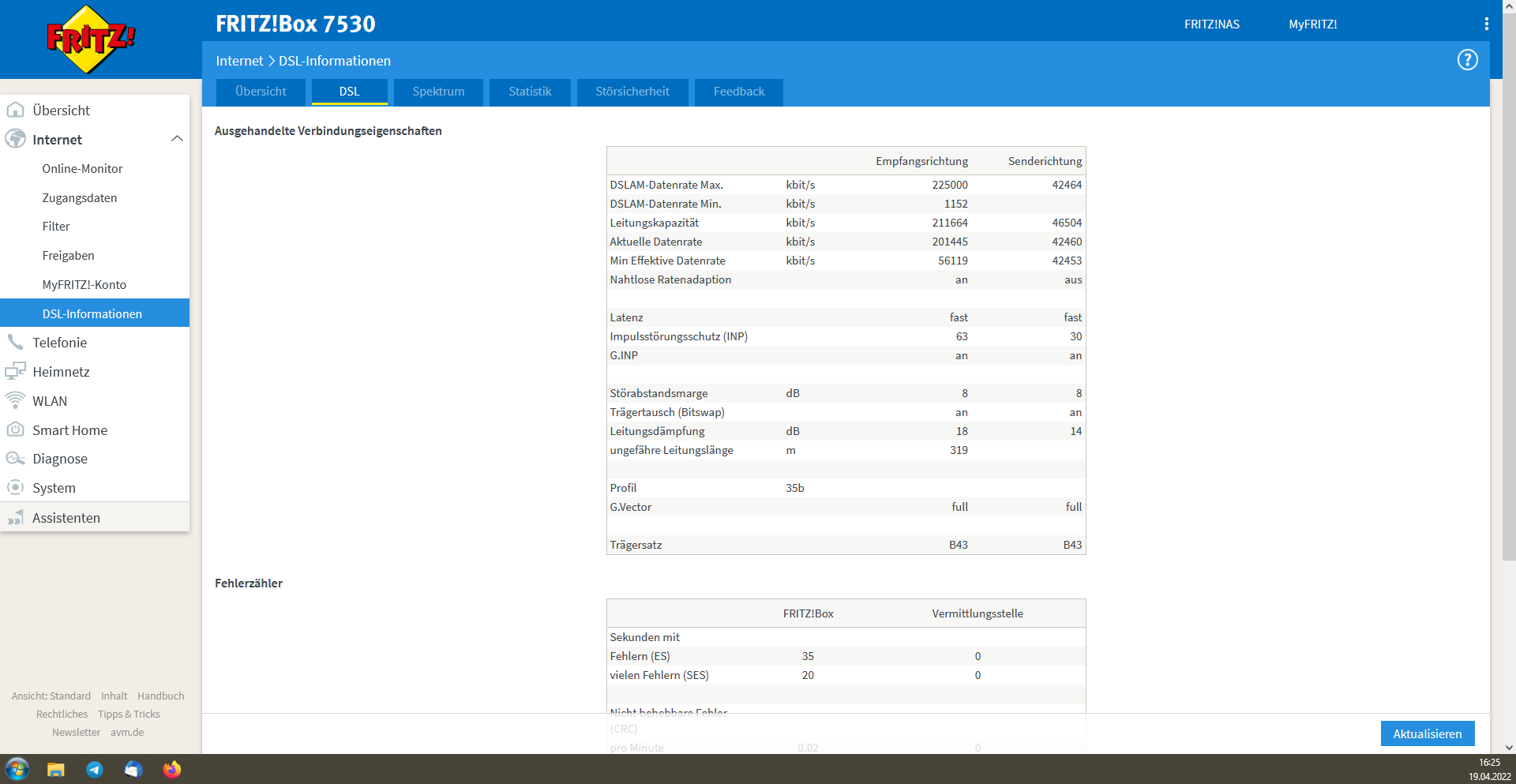Open the Windows Start menu
Image resolution: width=1516 pixels, height=784 pixels.
(17, 769)
